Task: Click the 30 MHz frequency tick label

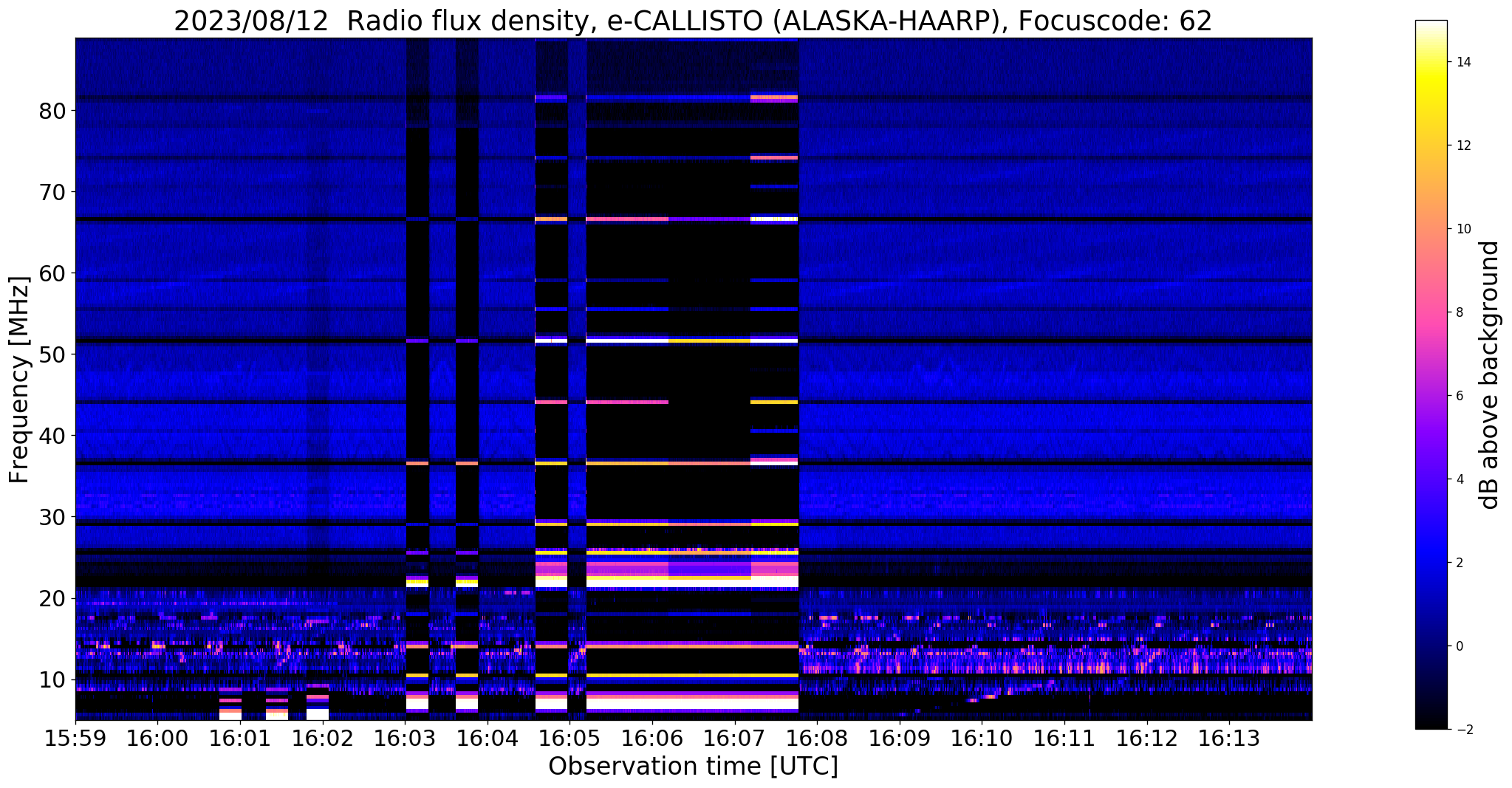Action: tap(52, 518)
